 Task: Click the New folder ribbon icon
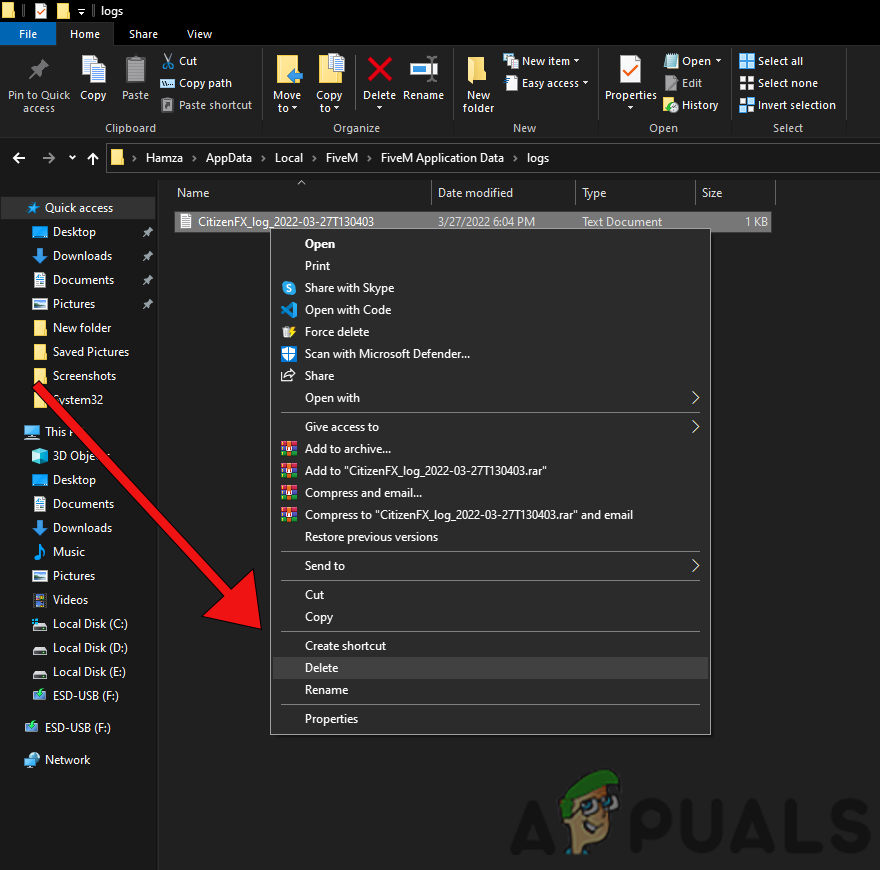pyautogui.click(x=478, y=70)
